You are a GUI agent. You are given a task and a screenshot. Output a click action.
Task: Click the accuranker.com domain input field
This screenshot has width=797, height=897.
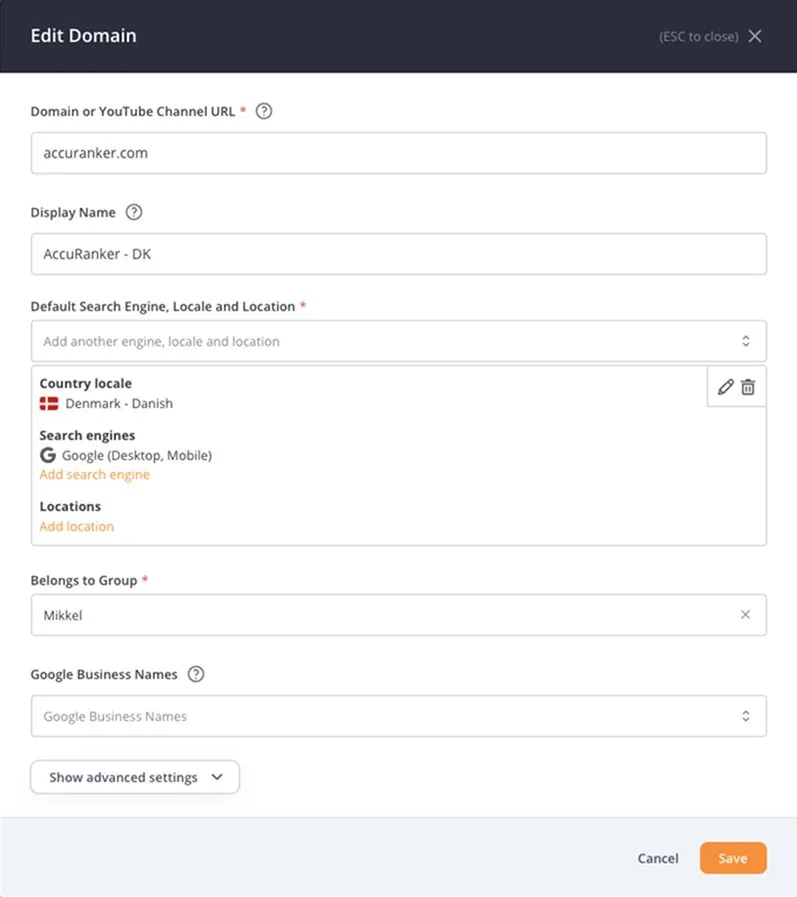[x=398, y=153]
